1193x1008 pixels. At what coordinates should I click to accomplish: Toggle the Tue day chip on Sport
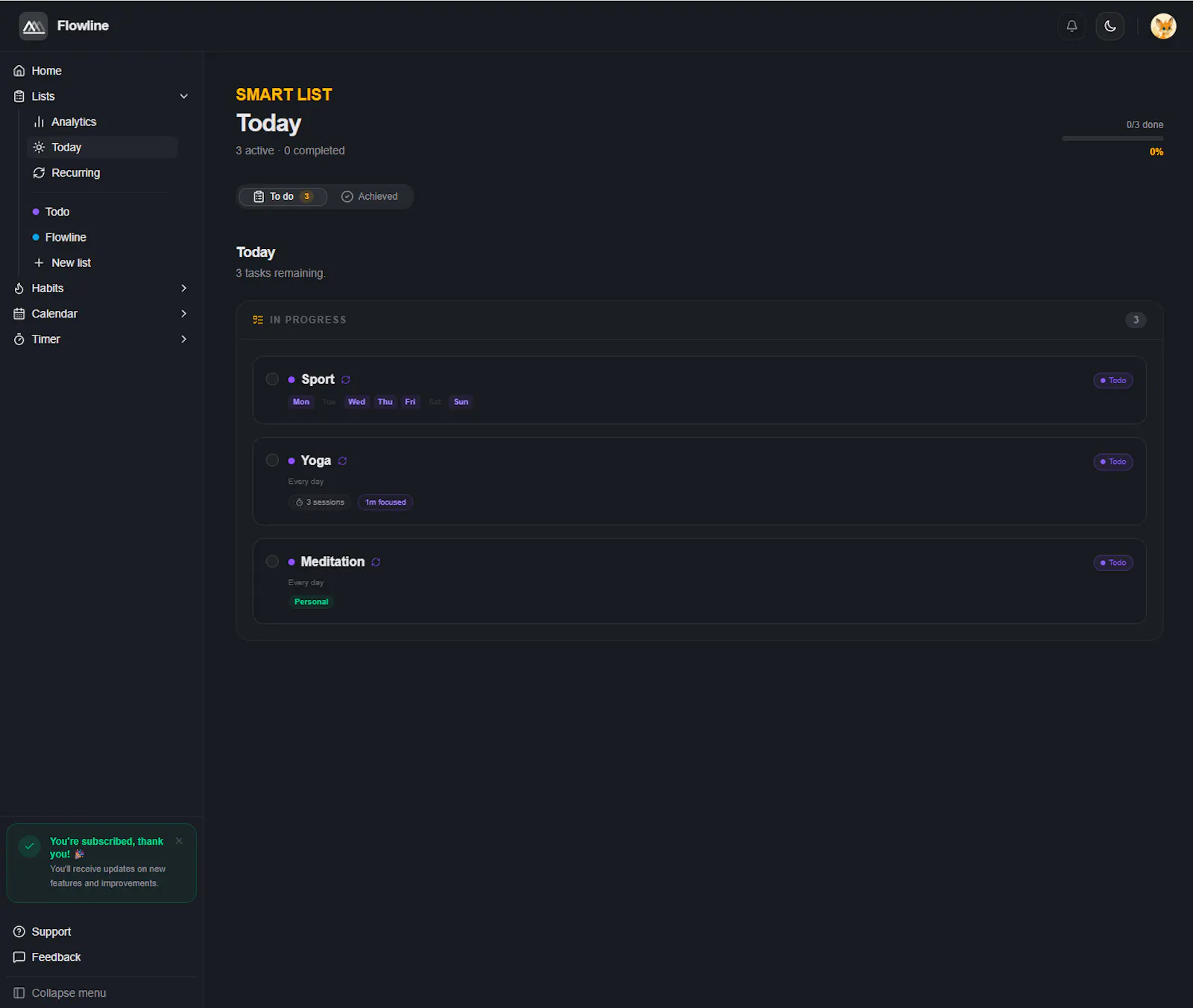(329, 402)
